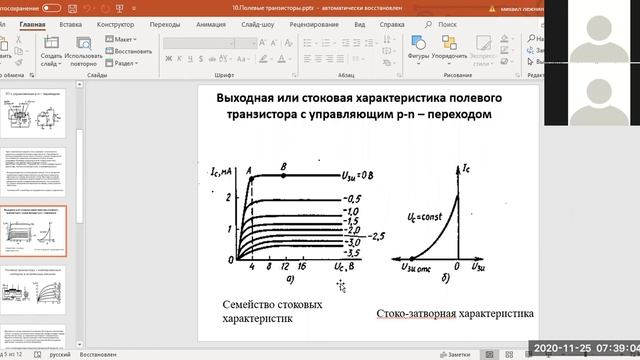Screen dimensions: 640x360
Task: Switch to the Вид tab
Action: (x=360, y=24)
